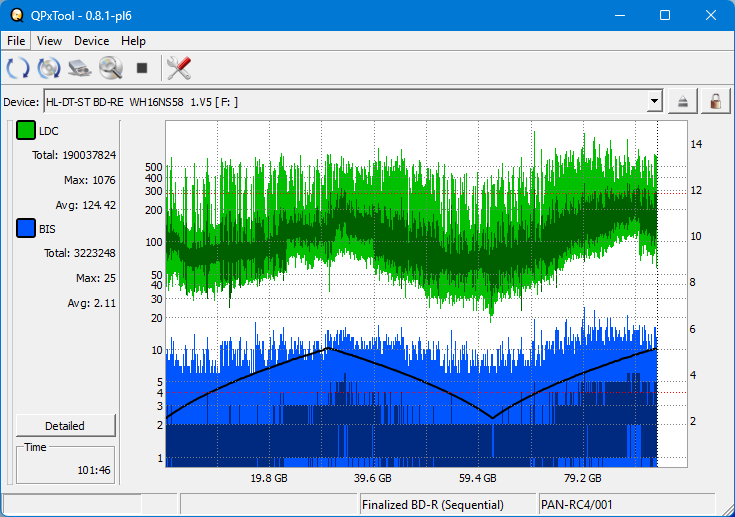Click the refresh device list icon
Screen dimensions: 735x517
(18, 68)
